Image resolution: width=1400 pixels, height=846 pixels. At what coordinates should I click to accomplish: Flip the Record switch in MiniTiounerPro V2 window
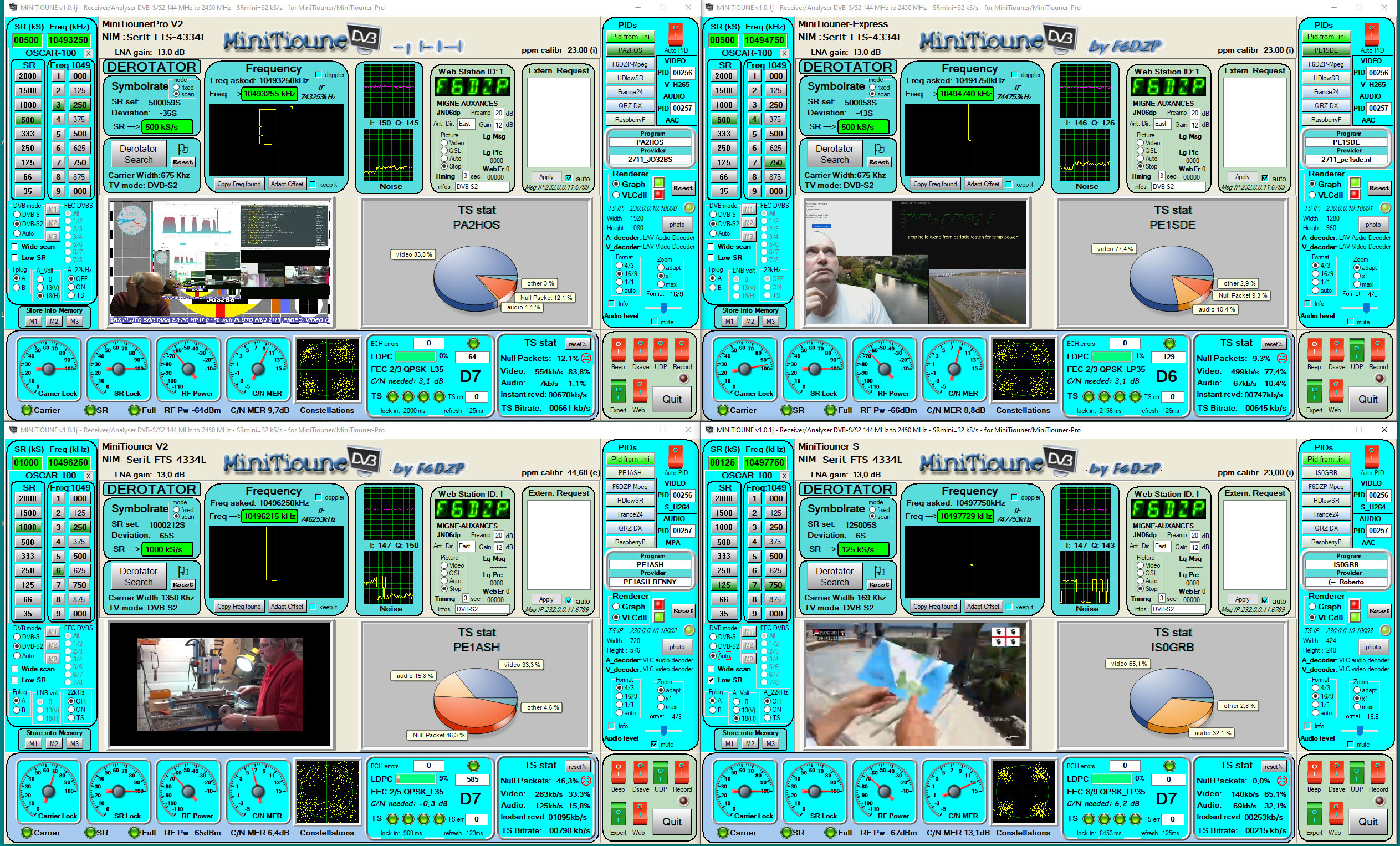pos(682,350)
